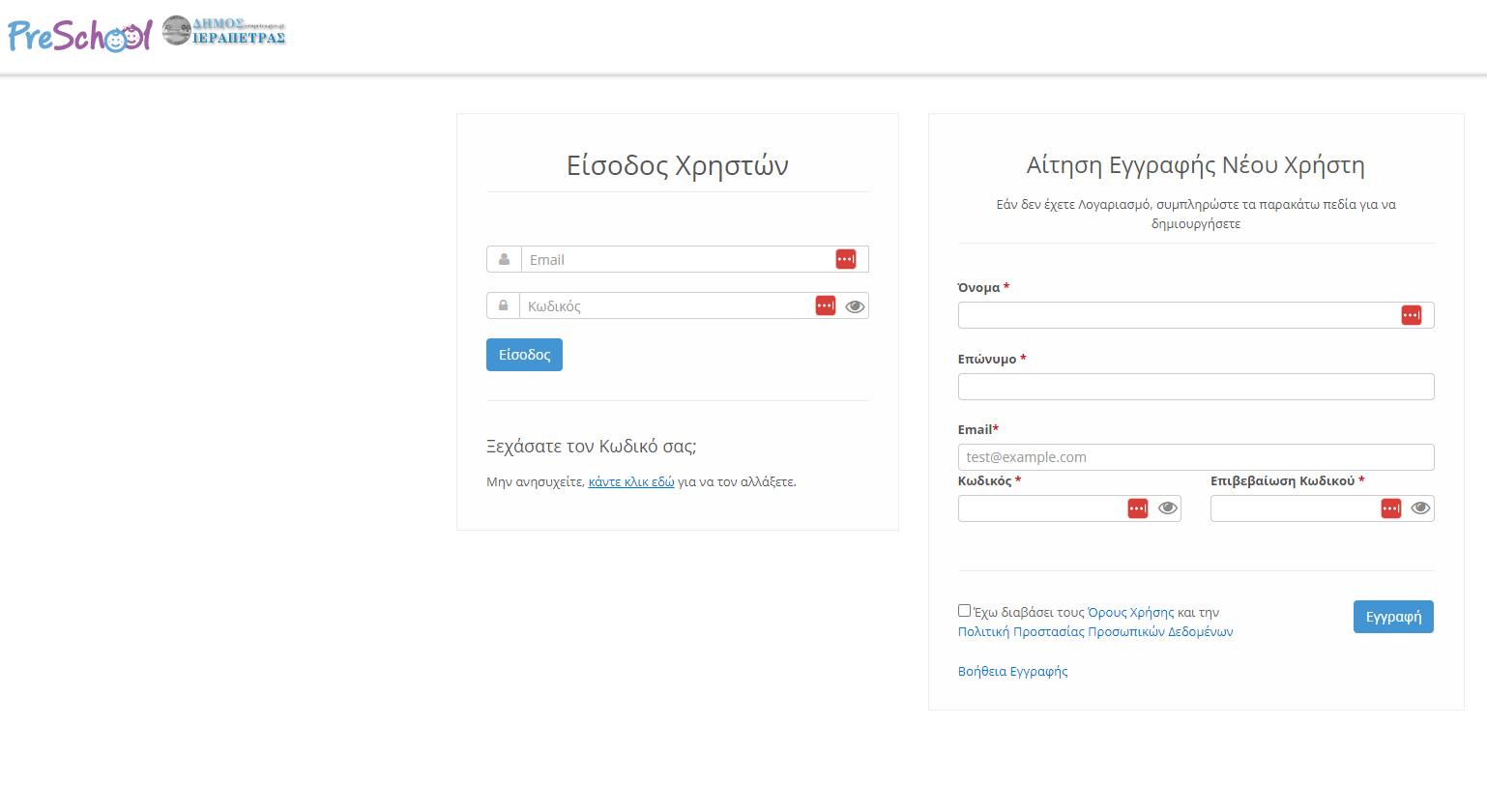Click the Δήμος Ιεράπετρας municipality logo
Viewport: 1487px width, 812px height.
pos(223,31)
